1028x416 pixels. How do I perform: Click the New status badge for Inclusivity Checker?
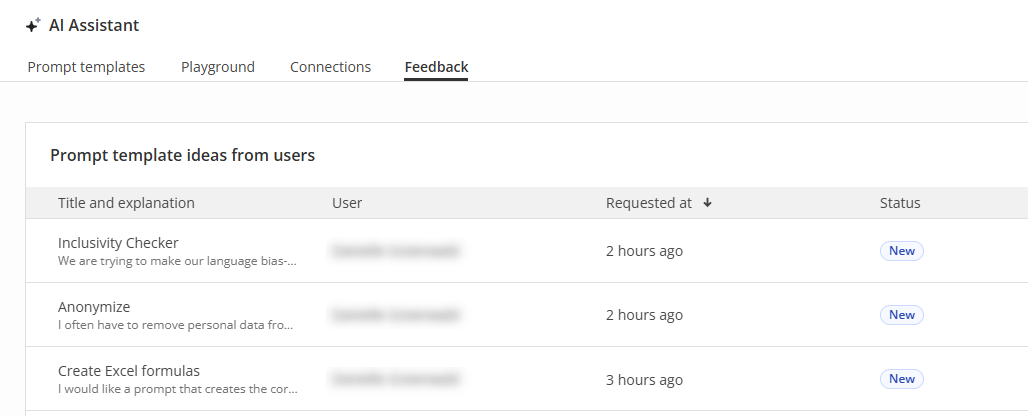[901, 251]
